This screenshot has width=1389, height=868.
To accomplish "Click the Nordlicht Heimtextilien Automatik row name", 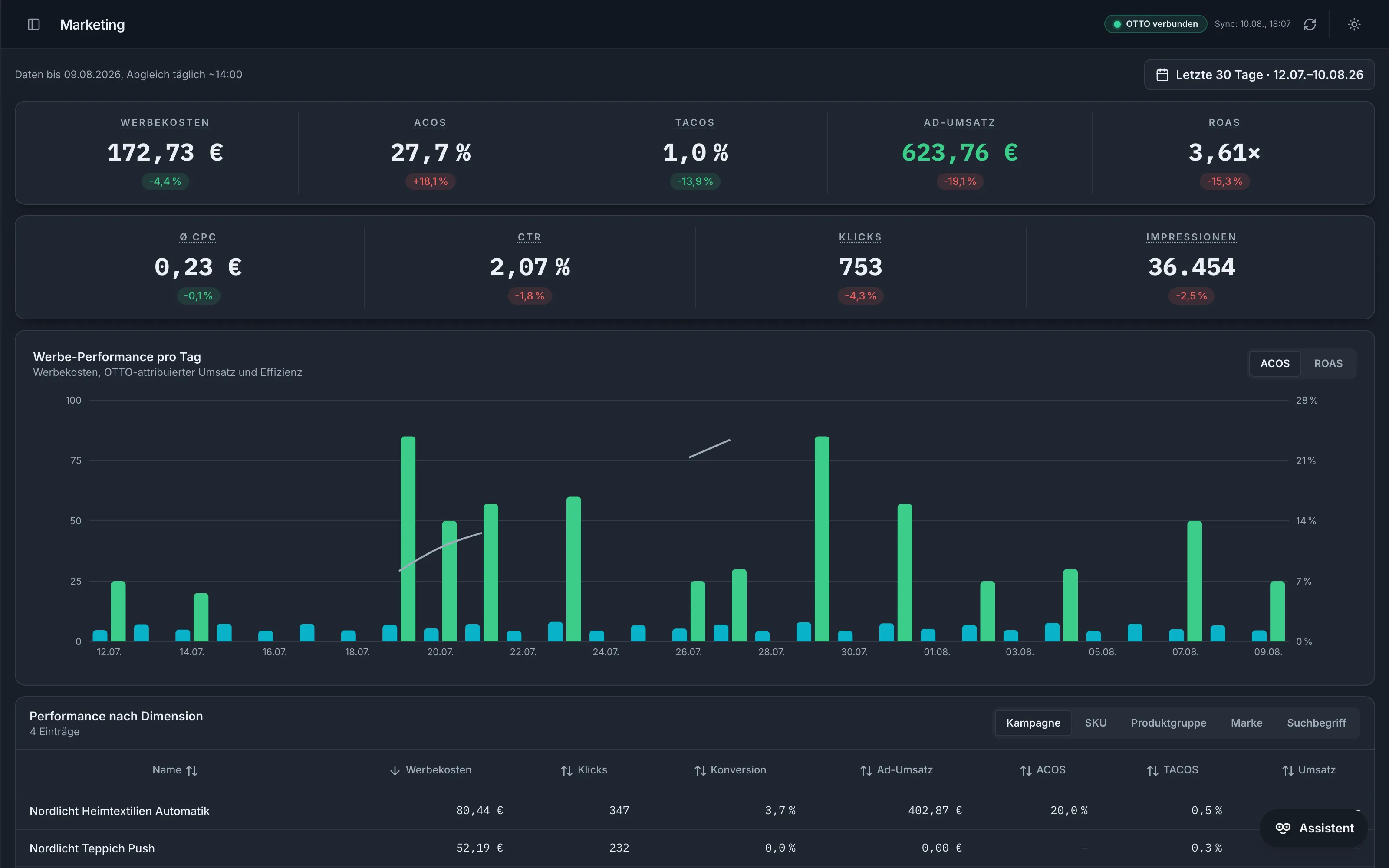I will click(x=119, y=811).
